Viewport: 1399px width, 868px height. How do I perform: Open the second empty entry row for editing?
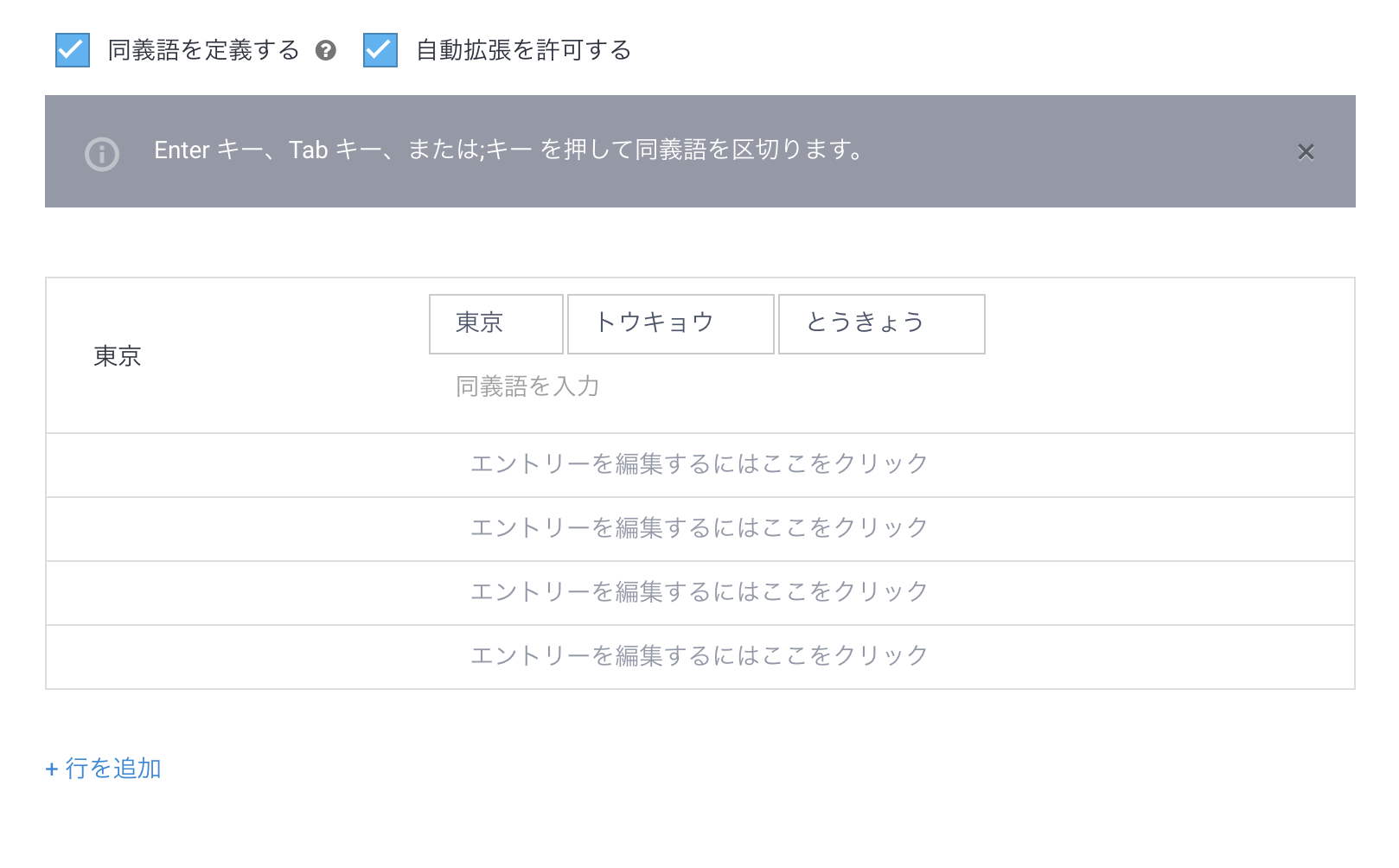click(x=699, y=464)
